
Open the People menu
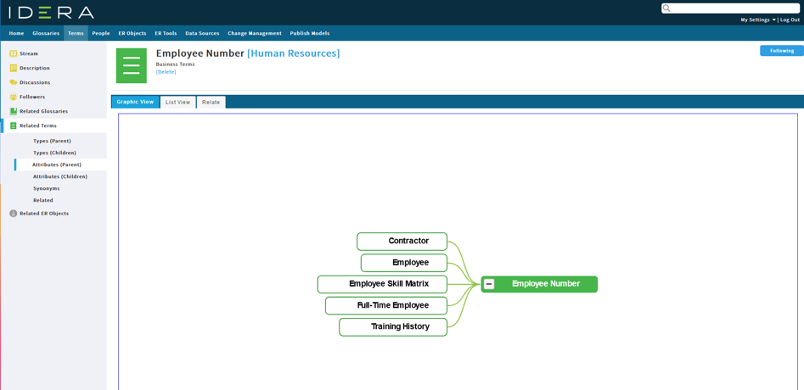click(x=101, y=33)
